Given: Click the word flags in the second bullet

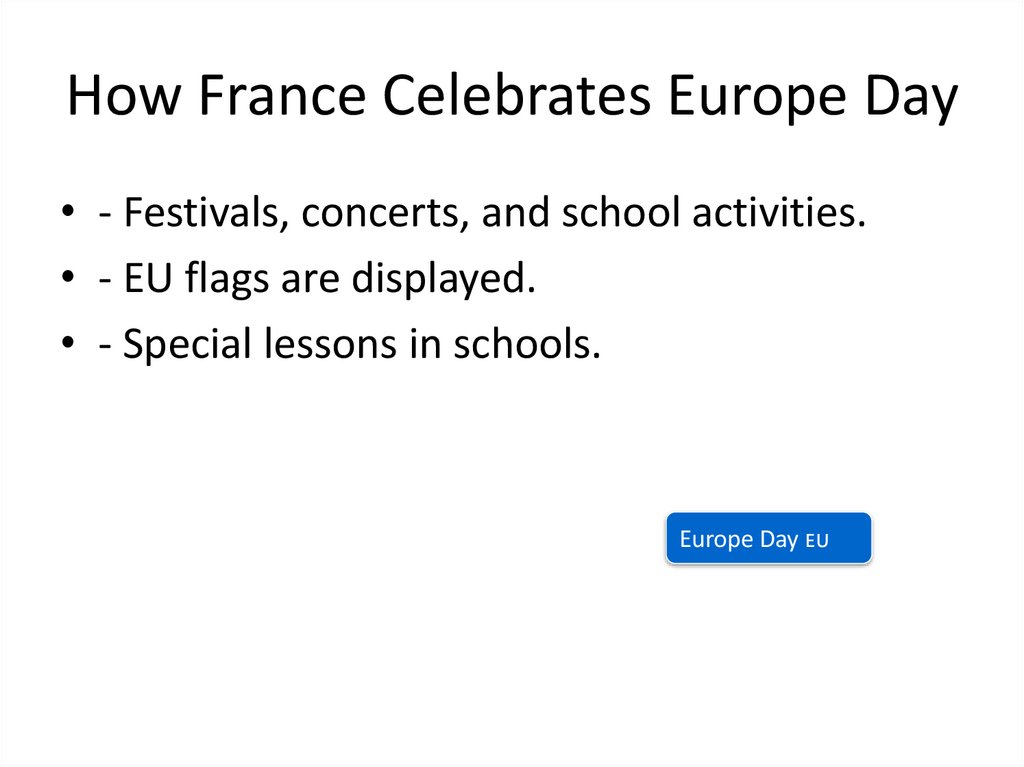Looking at the screenshot, I should click(224, 279).
